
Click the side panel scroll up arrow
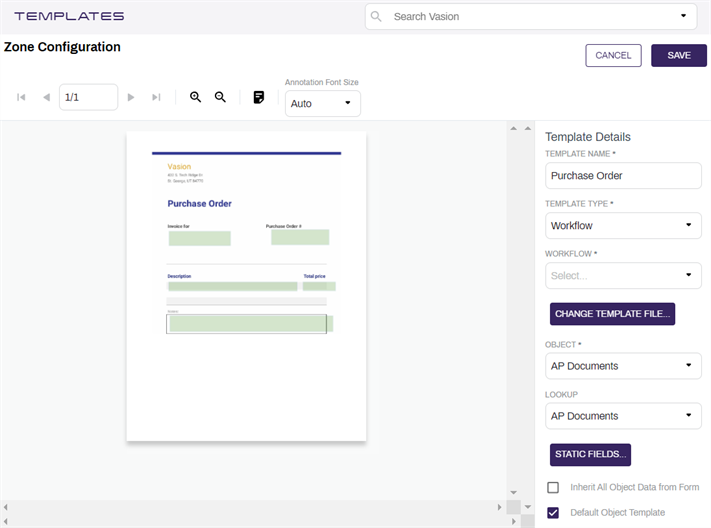528,129
